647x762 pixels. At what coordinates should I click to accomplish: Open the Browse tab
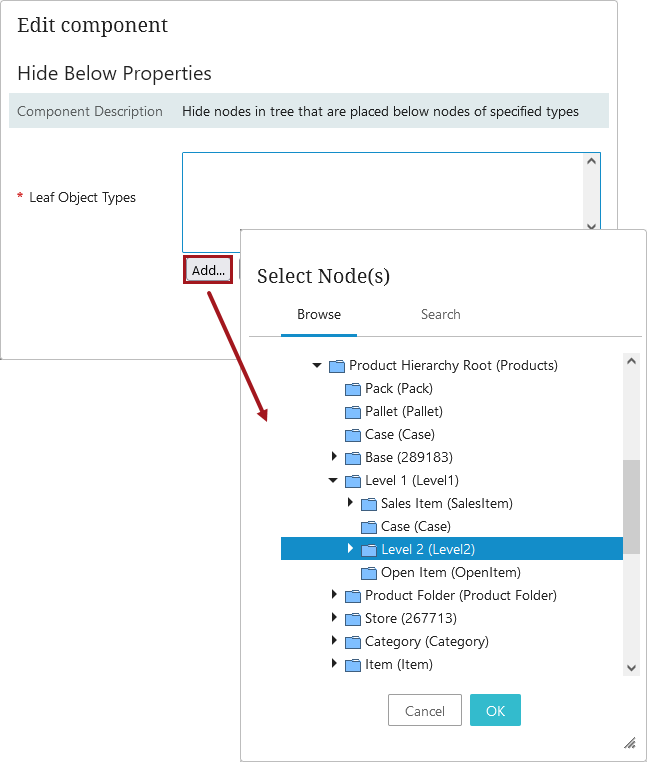[x=319, y=315]
